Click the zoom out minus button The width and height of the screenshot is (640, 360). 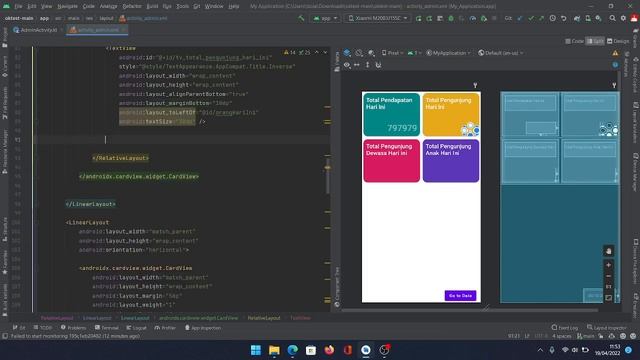(x=609, y=276)
